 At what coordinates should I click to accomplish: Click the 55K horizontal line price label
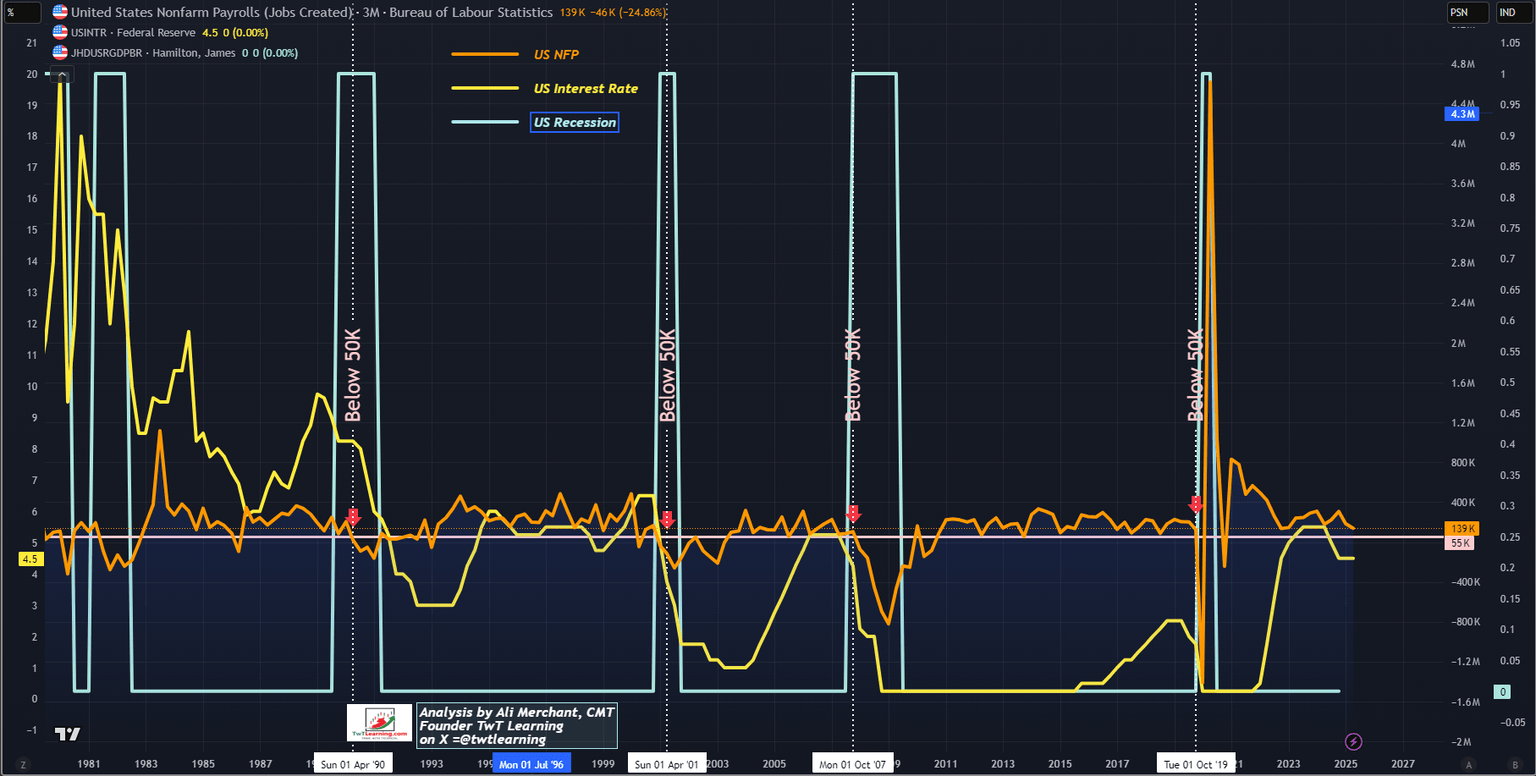(1461, 543)
